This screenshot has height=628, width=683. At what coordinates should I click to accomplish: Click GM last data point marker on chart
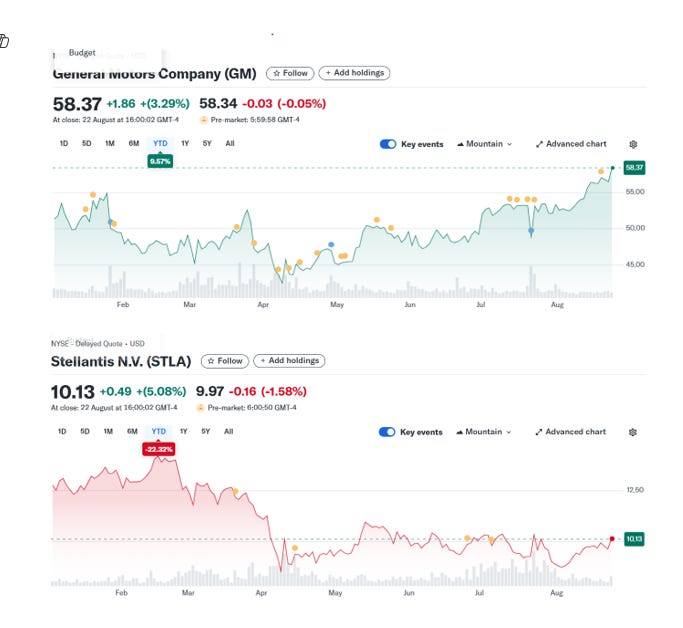point(612,168)
